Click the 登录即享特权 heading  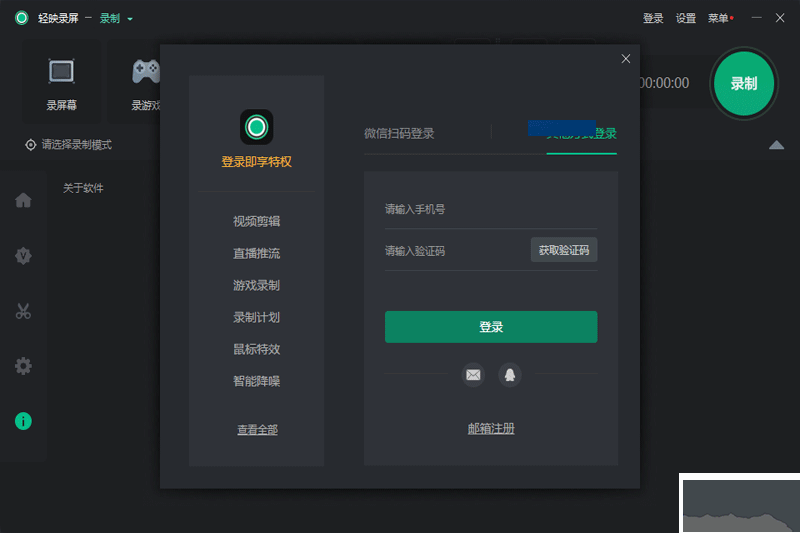coord(257,162)
